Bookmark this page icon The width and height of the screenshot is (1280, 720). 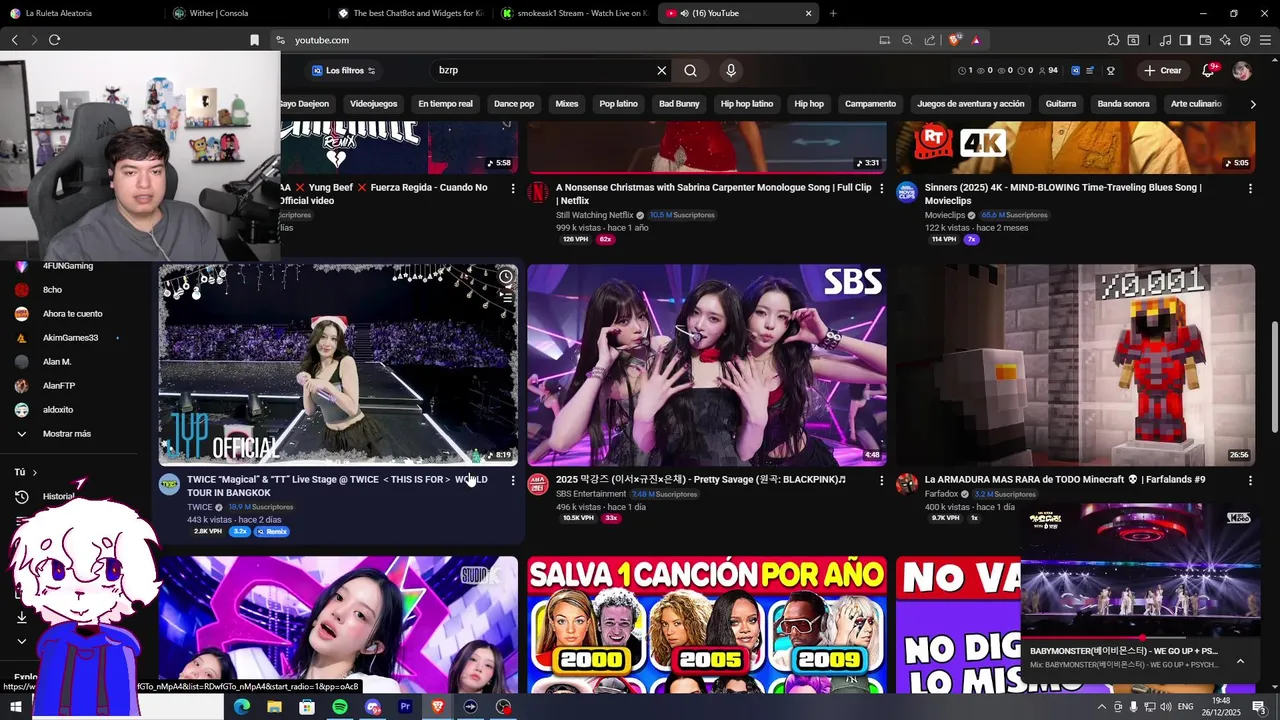254,40
